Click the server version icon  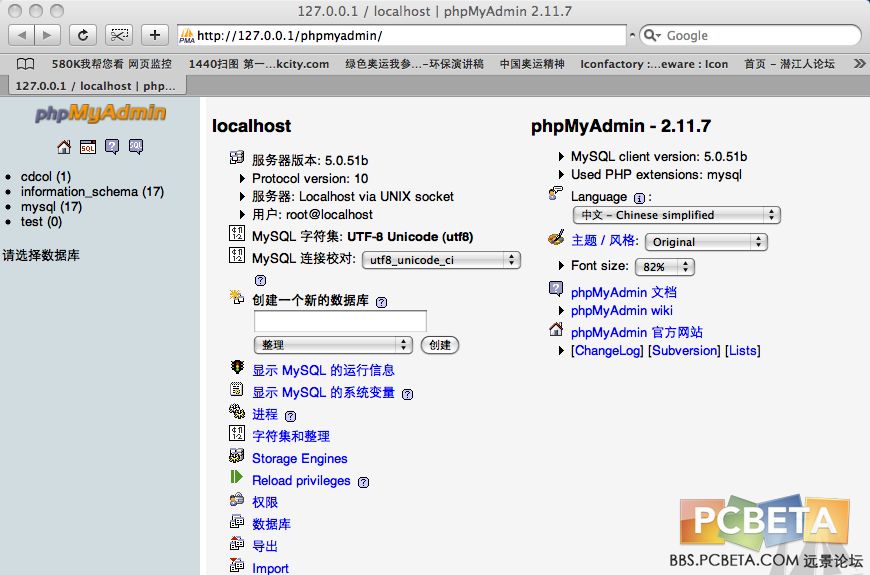[x=237, y=158]
